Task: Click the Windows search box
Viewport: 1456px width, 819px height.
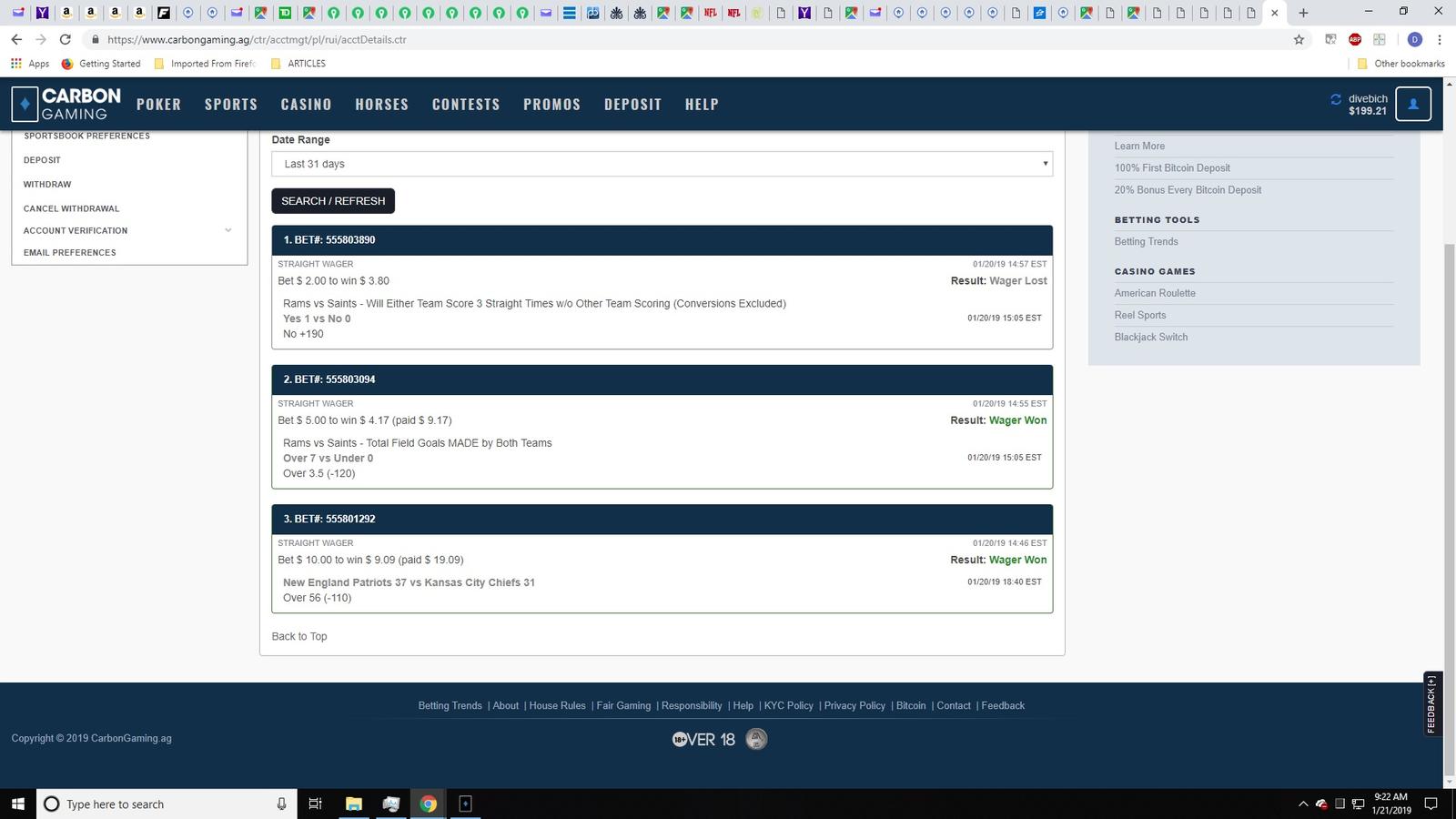Action: coord(167,804)
